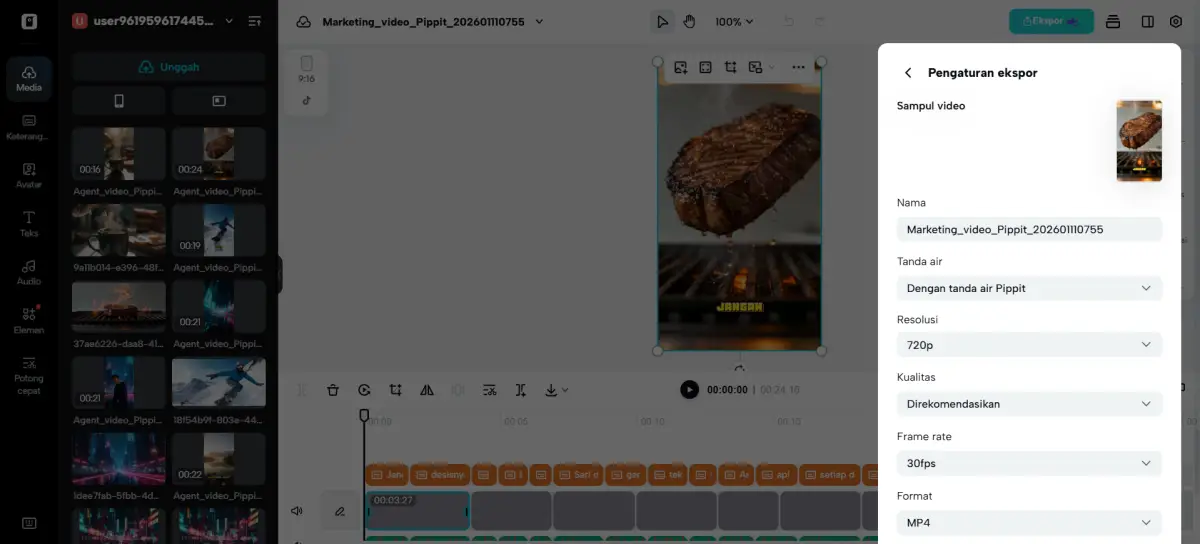The image size is (1200, 544).
Task: Open the Resolusi 720p dropdown
Action: [x=1029, y=345]
